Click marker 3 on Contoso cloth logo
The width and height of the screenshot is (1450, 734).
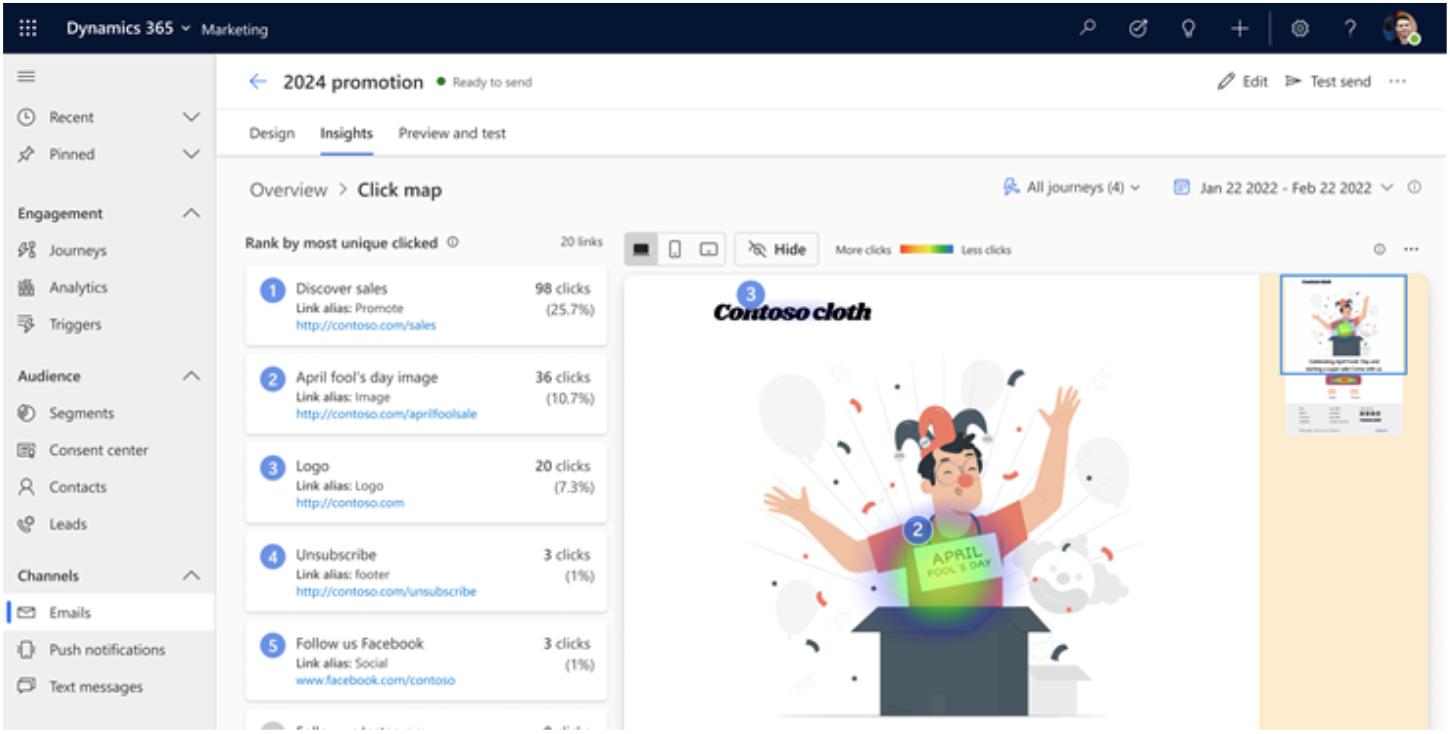tap(750, 294)
